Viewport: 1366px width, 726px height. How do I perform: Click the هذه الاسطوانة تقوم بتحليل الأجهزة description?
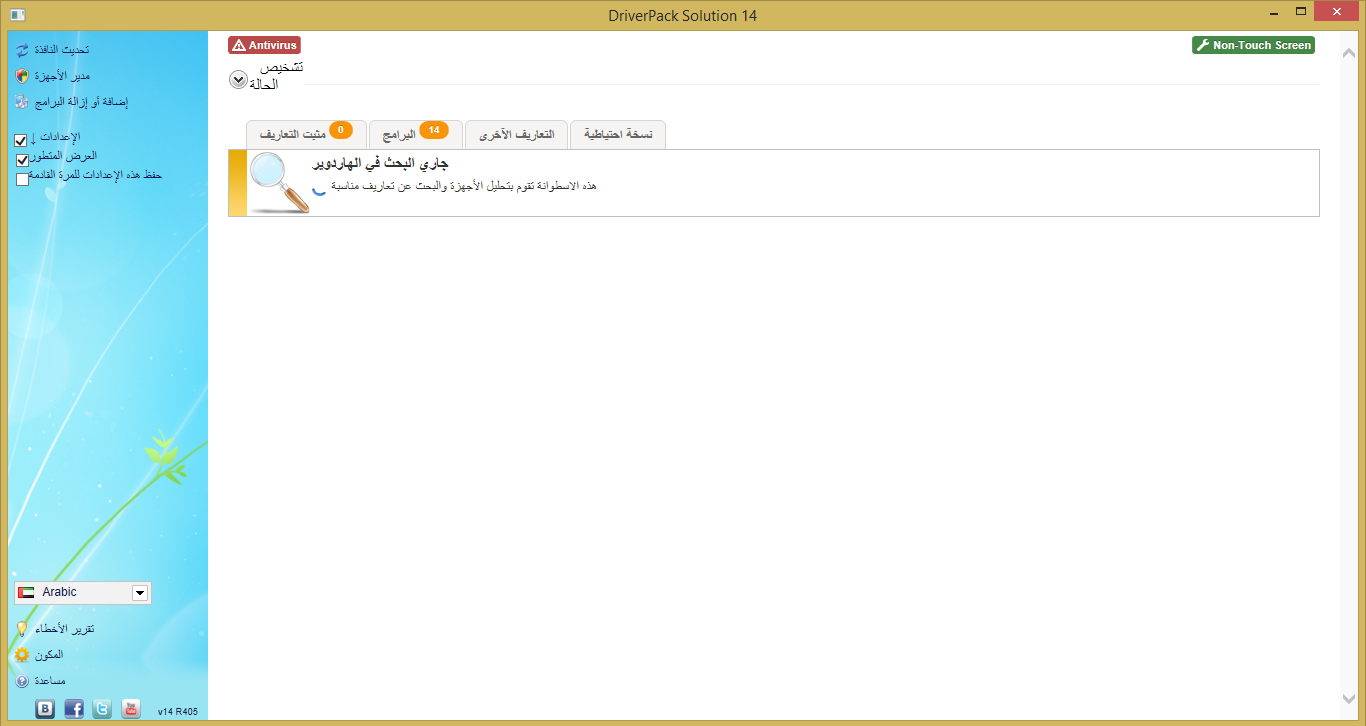pos(463,186)
